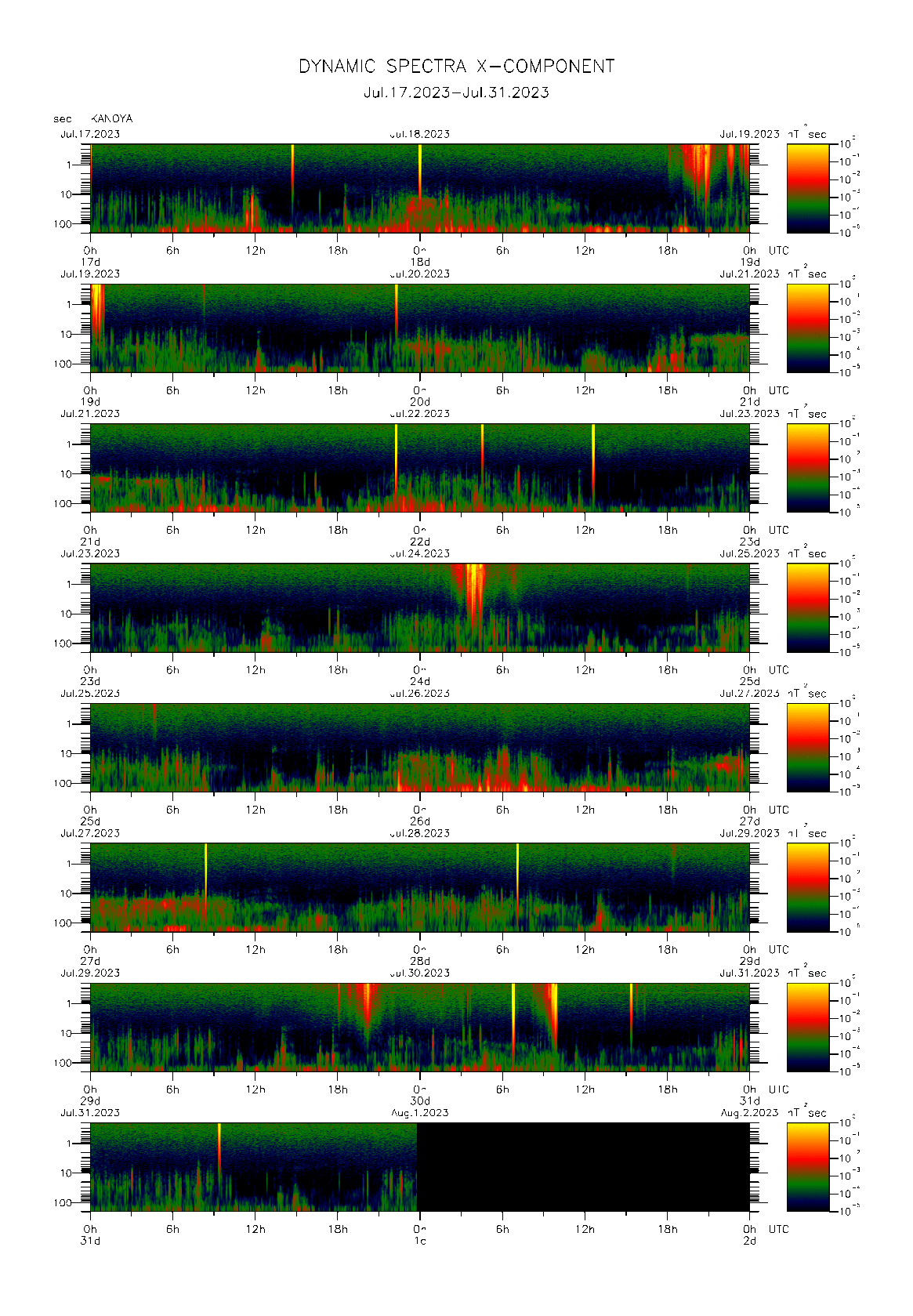Screen dimensions: 913x1316
Task: Click the sec axis unit label beside KANOYA
Action: click(x=63, y=119)
